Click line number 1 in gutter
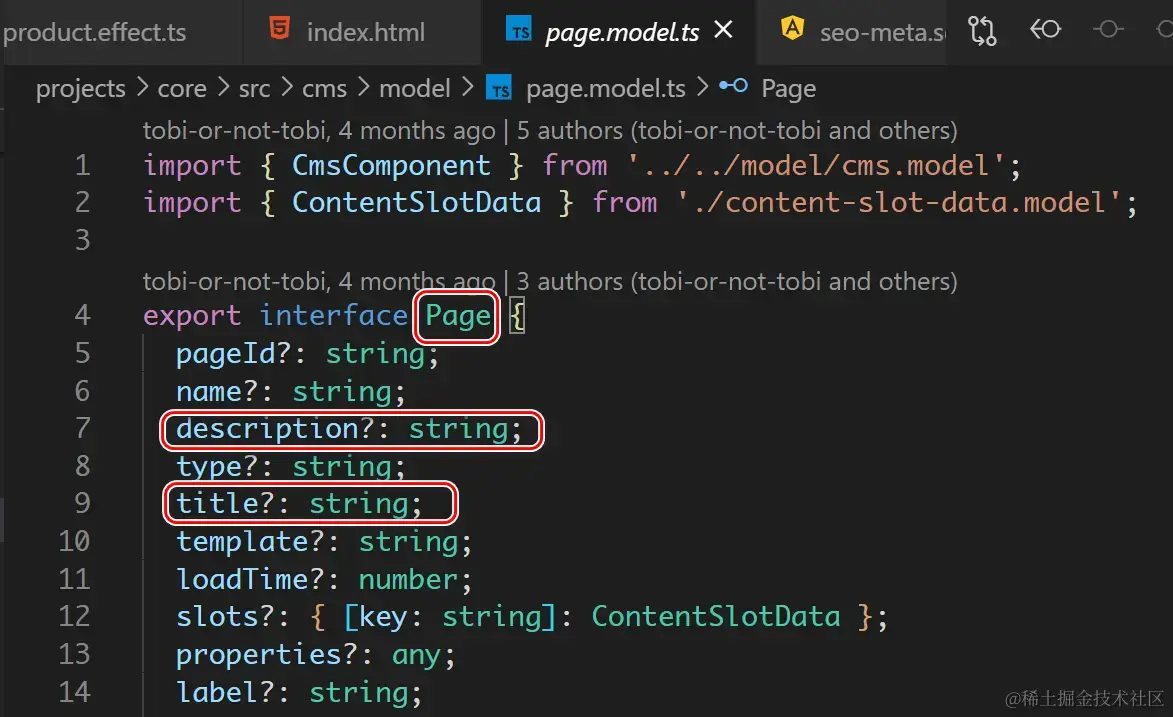Screen dimensions: 1173x717 click(x=82, y=165)
